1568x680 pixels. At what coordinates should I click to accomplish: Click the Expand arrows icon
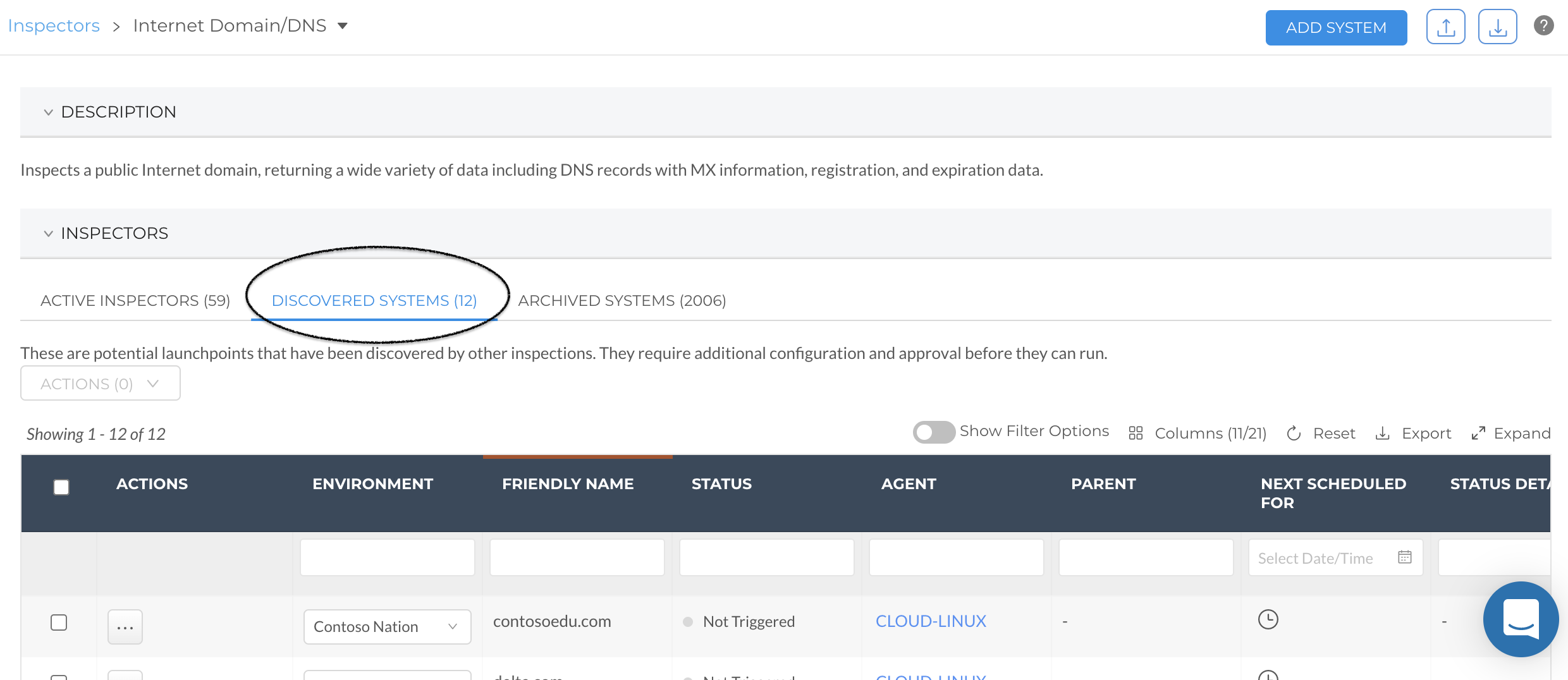click(x=1478, y=433)
